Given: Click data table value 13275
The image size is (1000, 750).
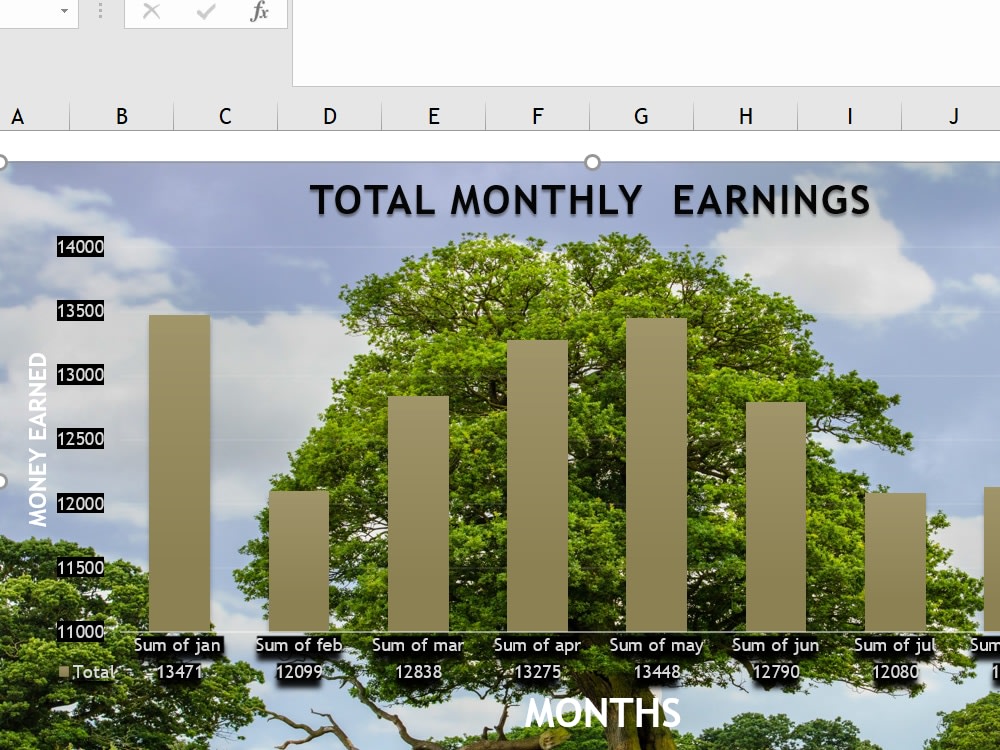Looking at the screenshot, I should tap(538, 672).
